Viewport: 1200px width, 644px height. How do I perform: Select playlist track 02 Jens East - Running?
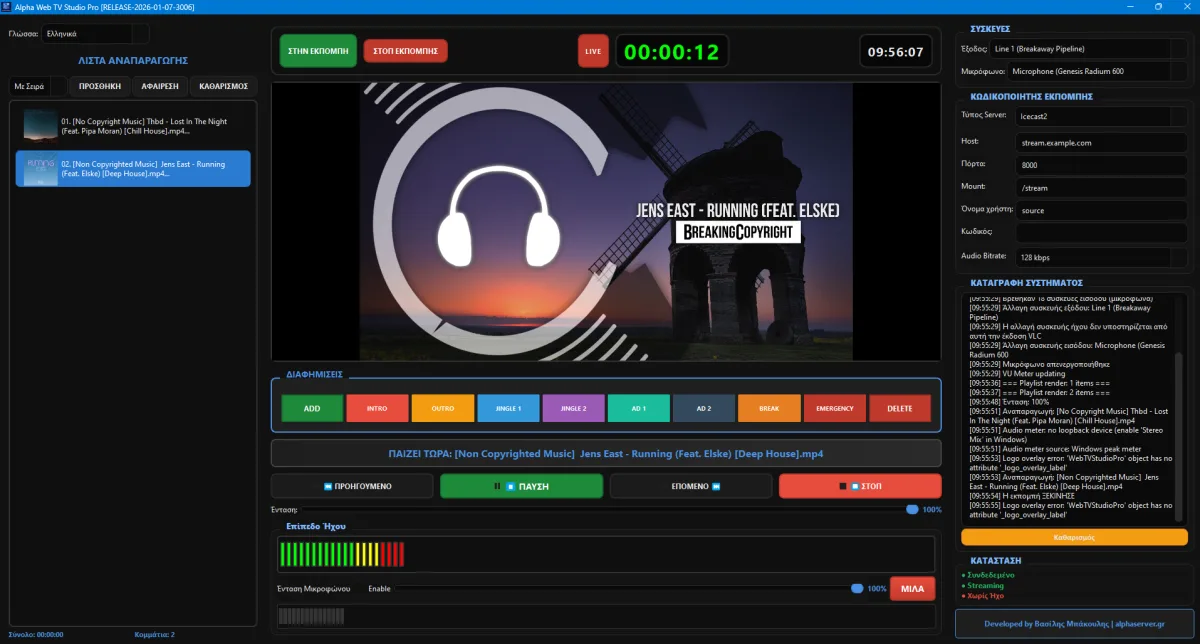133,169
